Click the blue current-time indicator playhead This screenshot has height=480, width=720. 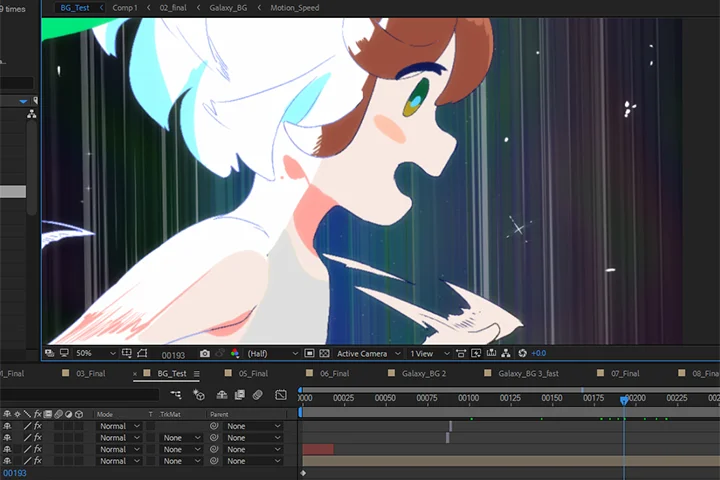[x=624, y=400]
